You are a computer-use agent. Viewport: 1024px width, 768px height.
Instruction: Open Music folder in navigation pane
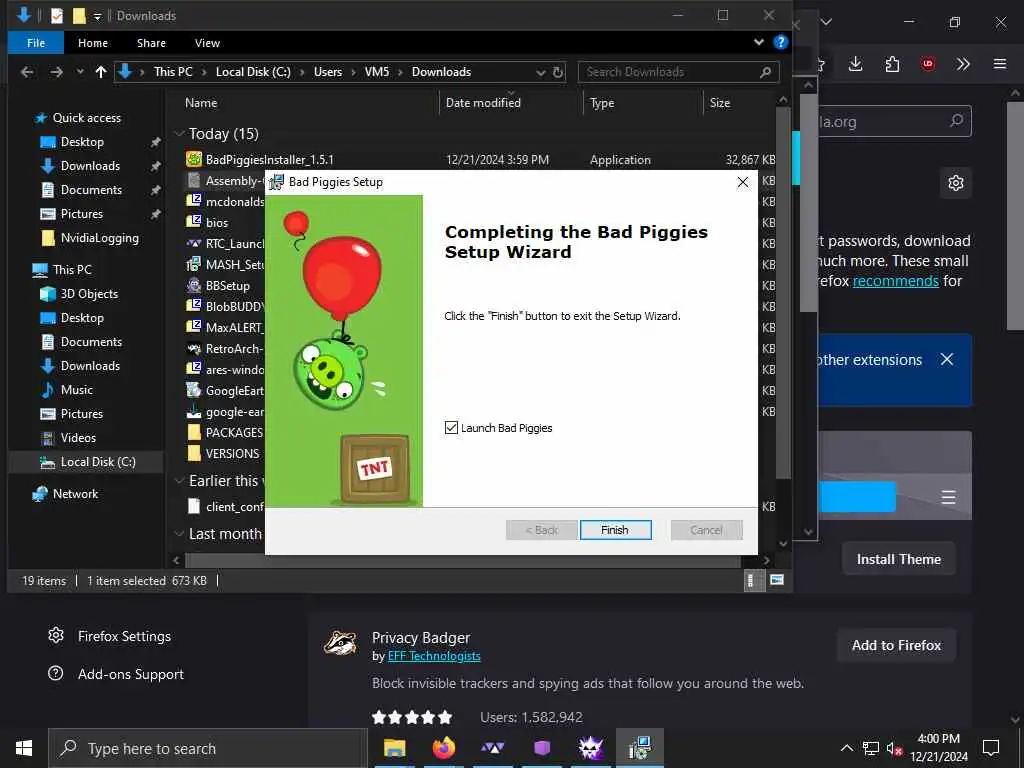coord(76,390)
